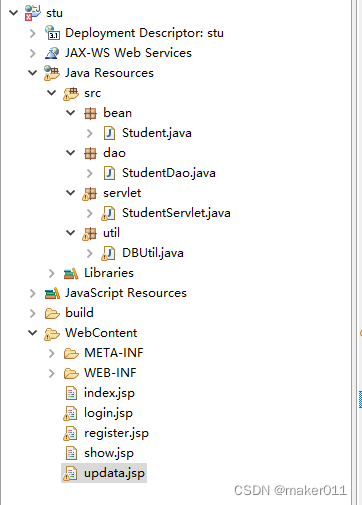Image resolution: width=362 pixels, height=505 pixels.
Task: Expand the build folder
Action: click(x=33, y=313)
